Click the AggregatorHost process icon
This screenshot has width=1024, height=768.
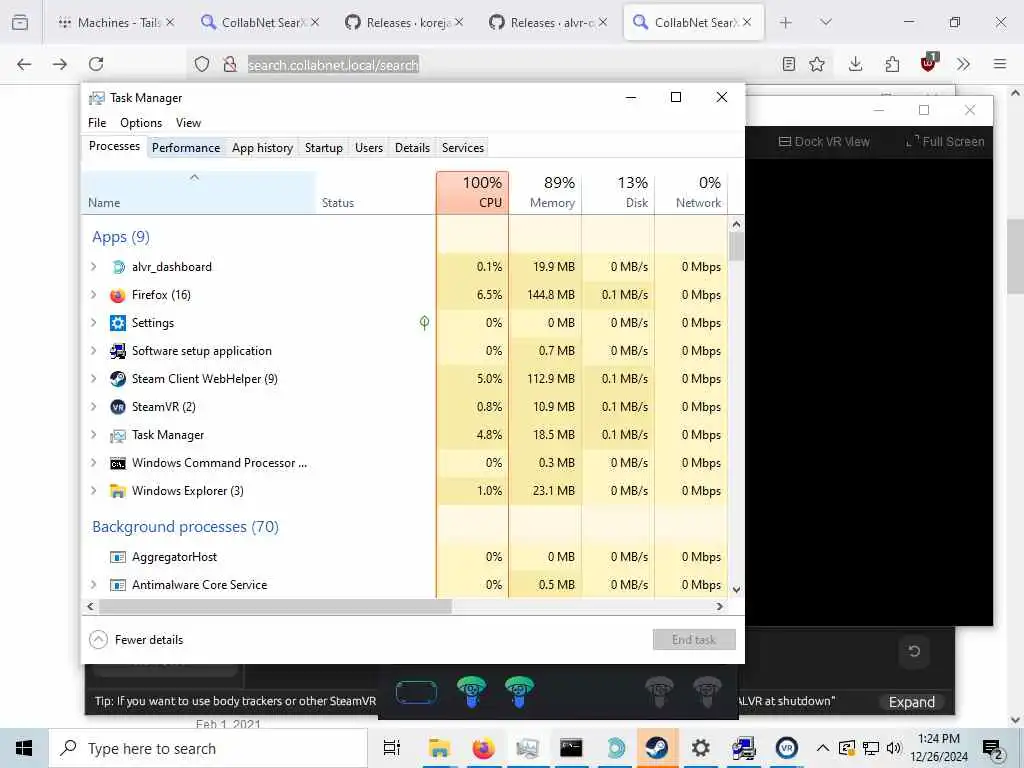[118, 557]
